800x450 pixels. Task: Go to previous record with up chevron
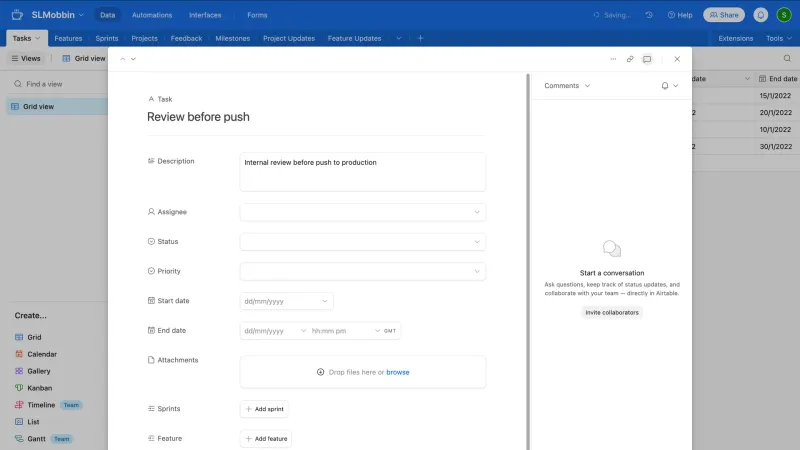click(122, 59)
